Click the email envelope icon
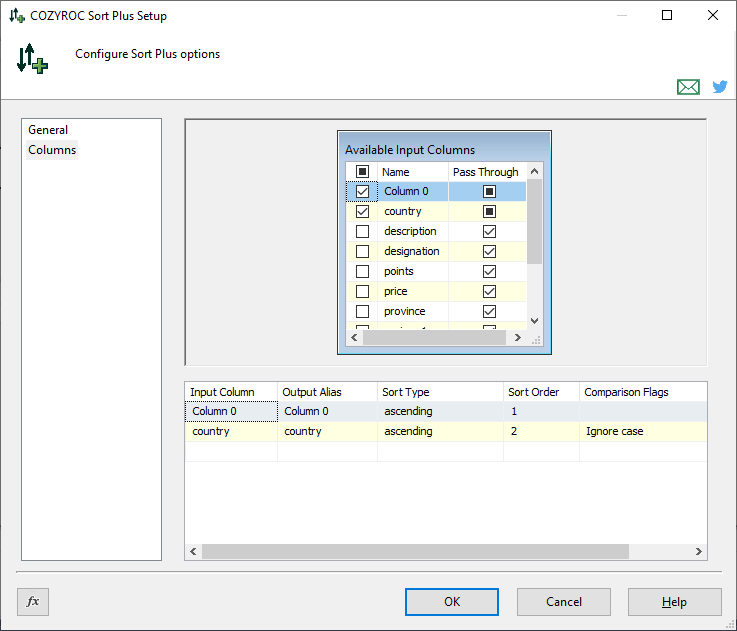This screenshot has height=631, width=737. pos(688,87)
